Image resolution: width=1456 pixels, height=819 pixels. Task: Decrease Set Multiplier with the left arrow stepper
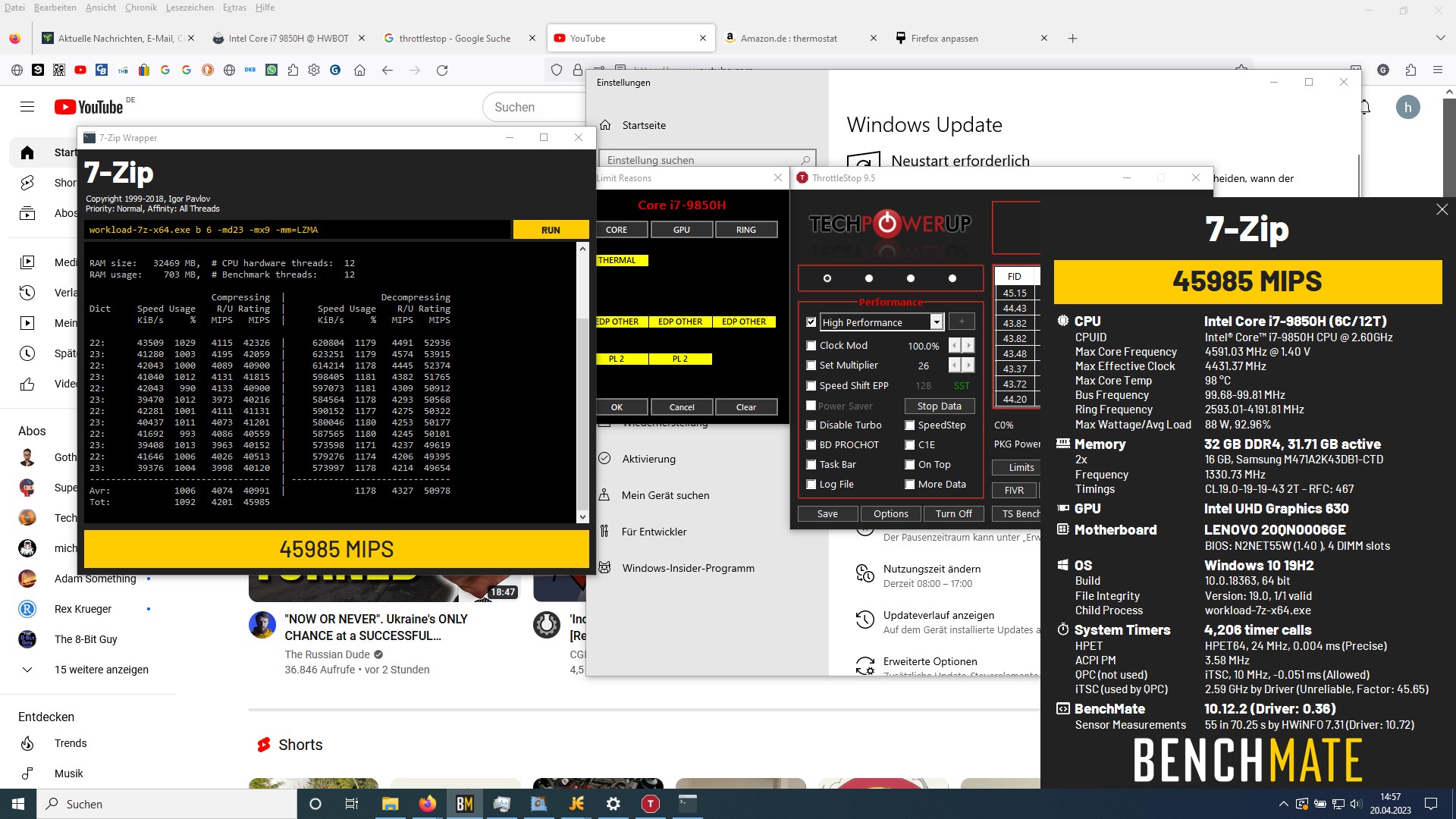click(x=955, y=365)
